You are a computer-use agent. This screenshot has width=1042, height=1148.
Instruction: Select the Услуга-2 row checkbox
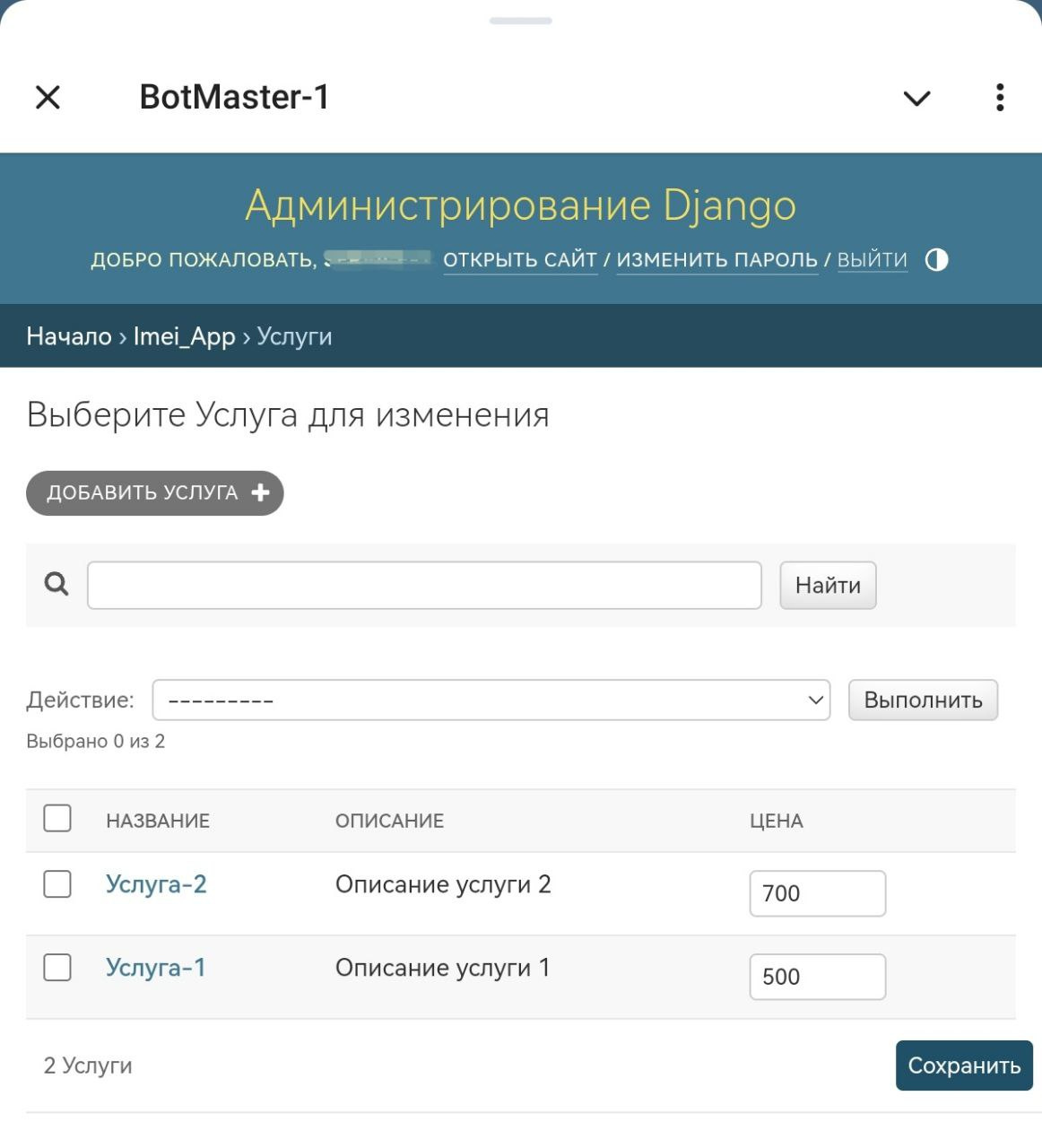point(57,884)
